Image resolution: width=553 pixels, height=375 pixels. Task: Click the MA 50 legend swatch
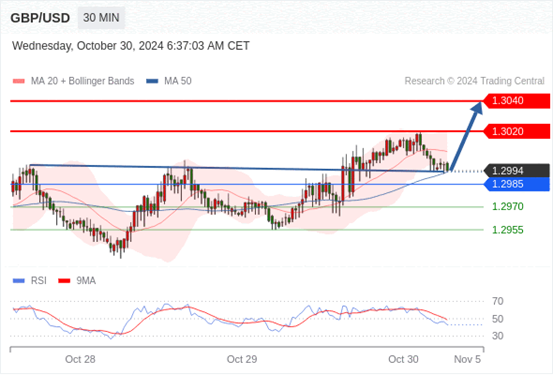pos(152,81)
